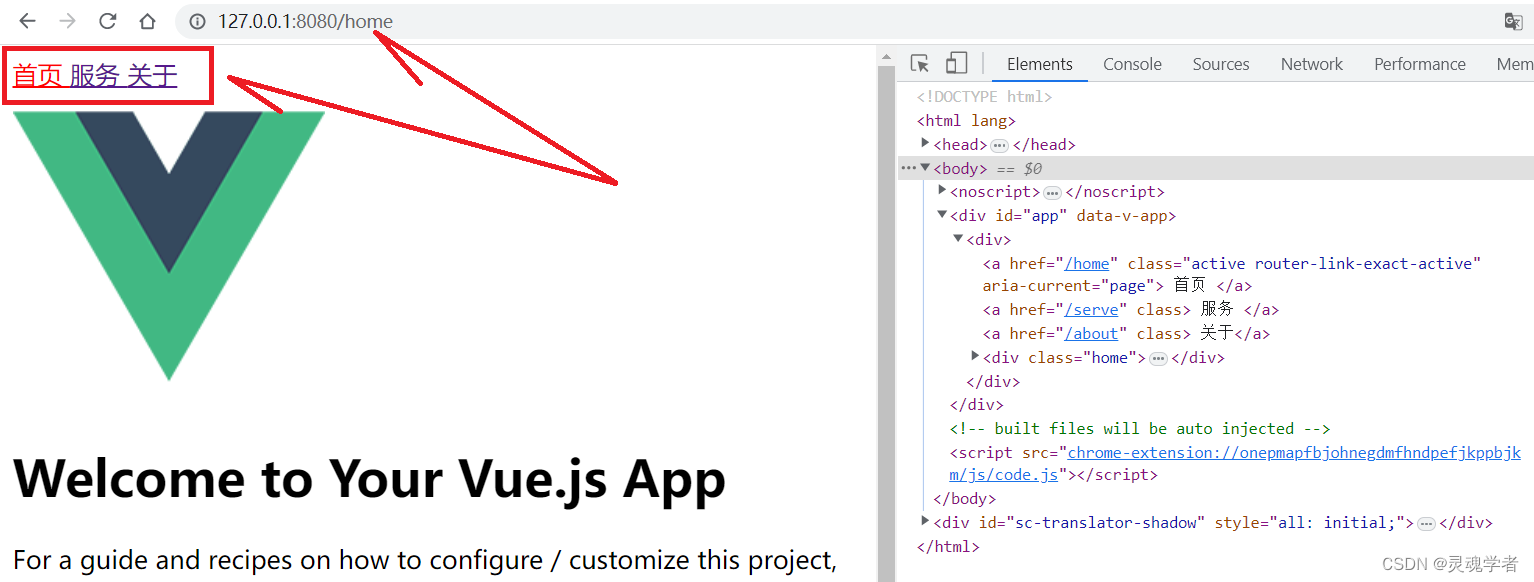Follow the /about href link in Elements
Screen dimensions: 1534x582
1092,334
